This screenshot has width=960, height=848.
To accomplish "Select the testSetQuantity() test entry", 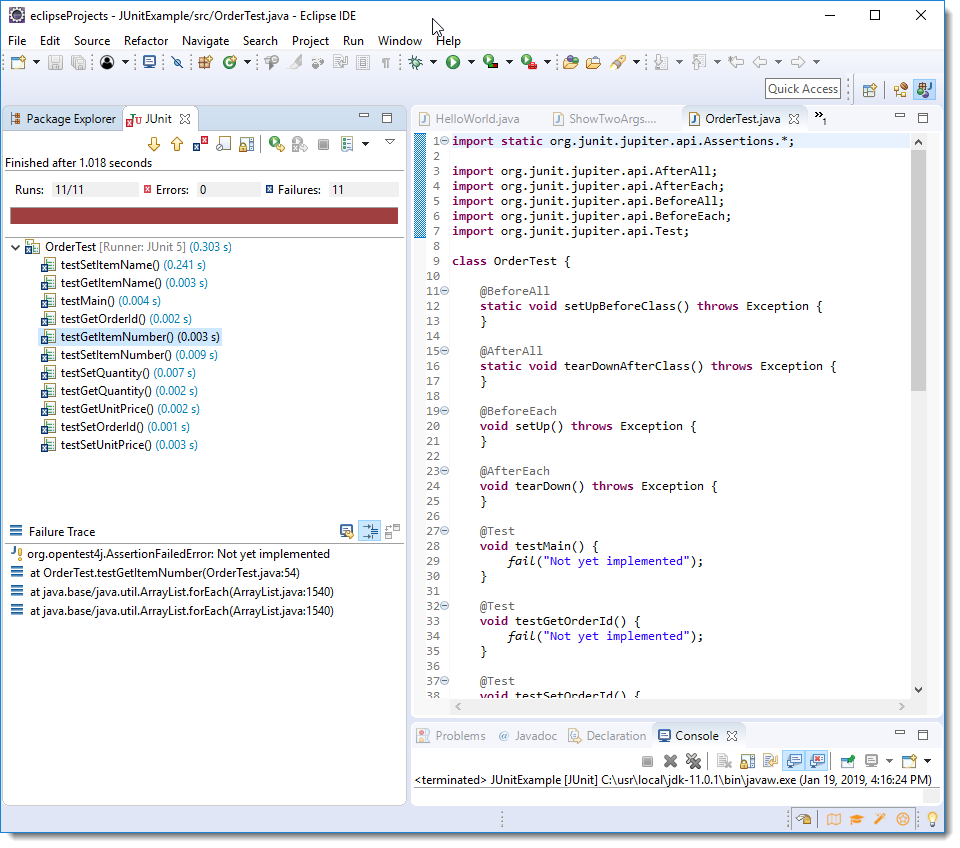I will click(x=118, y=373).
